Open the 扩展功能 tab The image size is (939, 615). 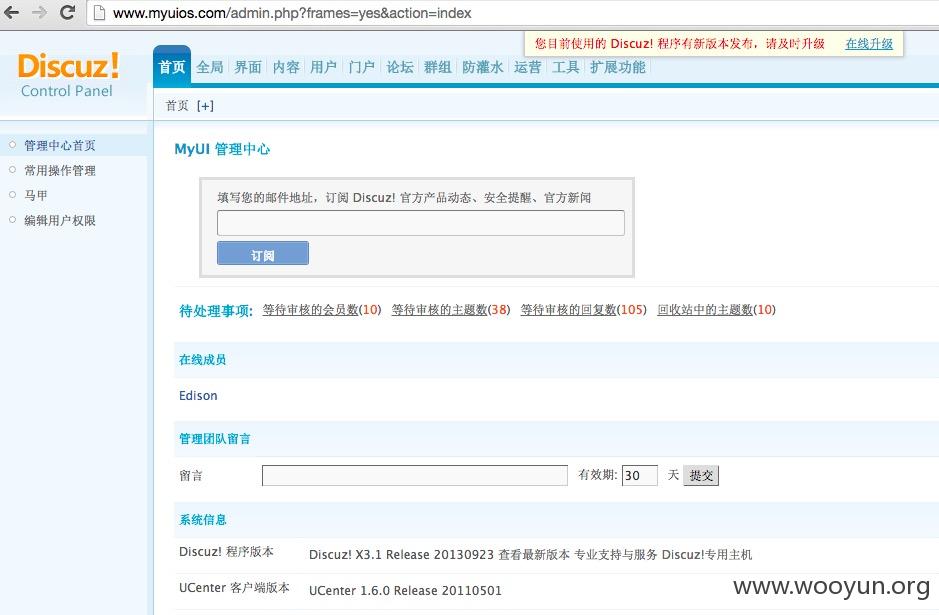pyautogui.click(x=617, y=67)
